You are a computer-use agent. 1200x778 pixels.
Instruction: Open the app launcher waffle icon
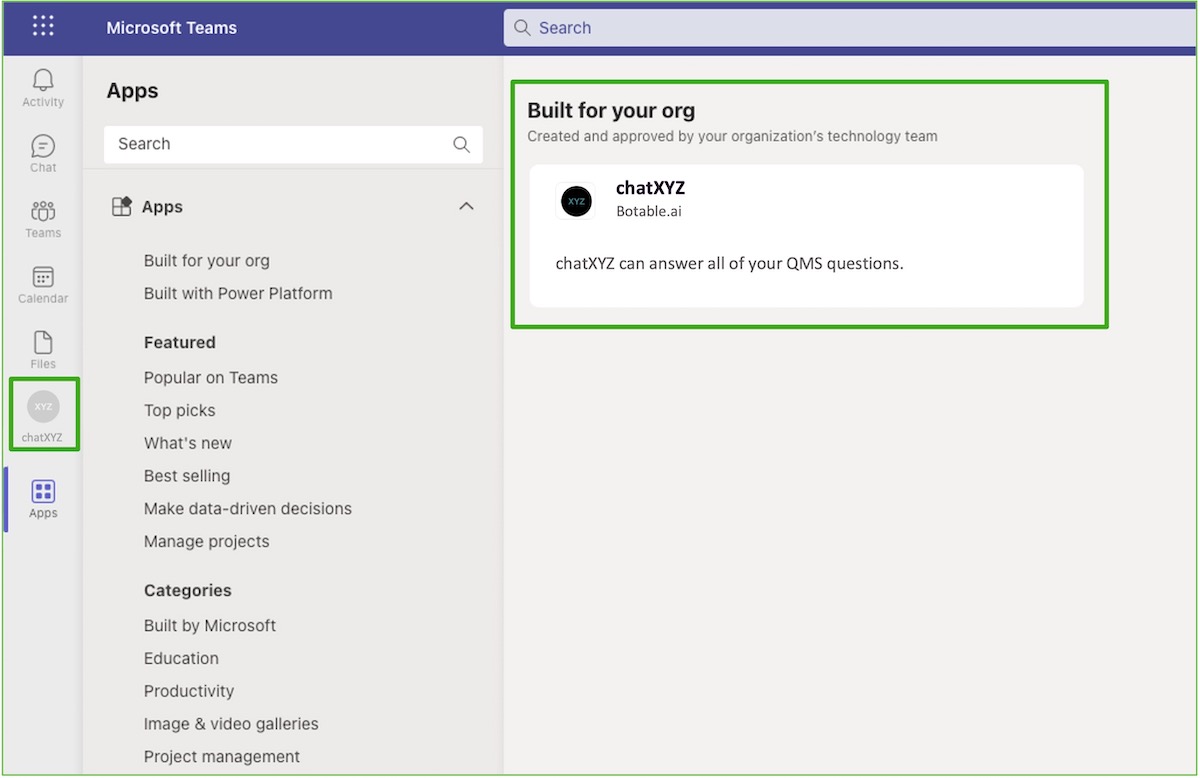(x=43, y=27)
